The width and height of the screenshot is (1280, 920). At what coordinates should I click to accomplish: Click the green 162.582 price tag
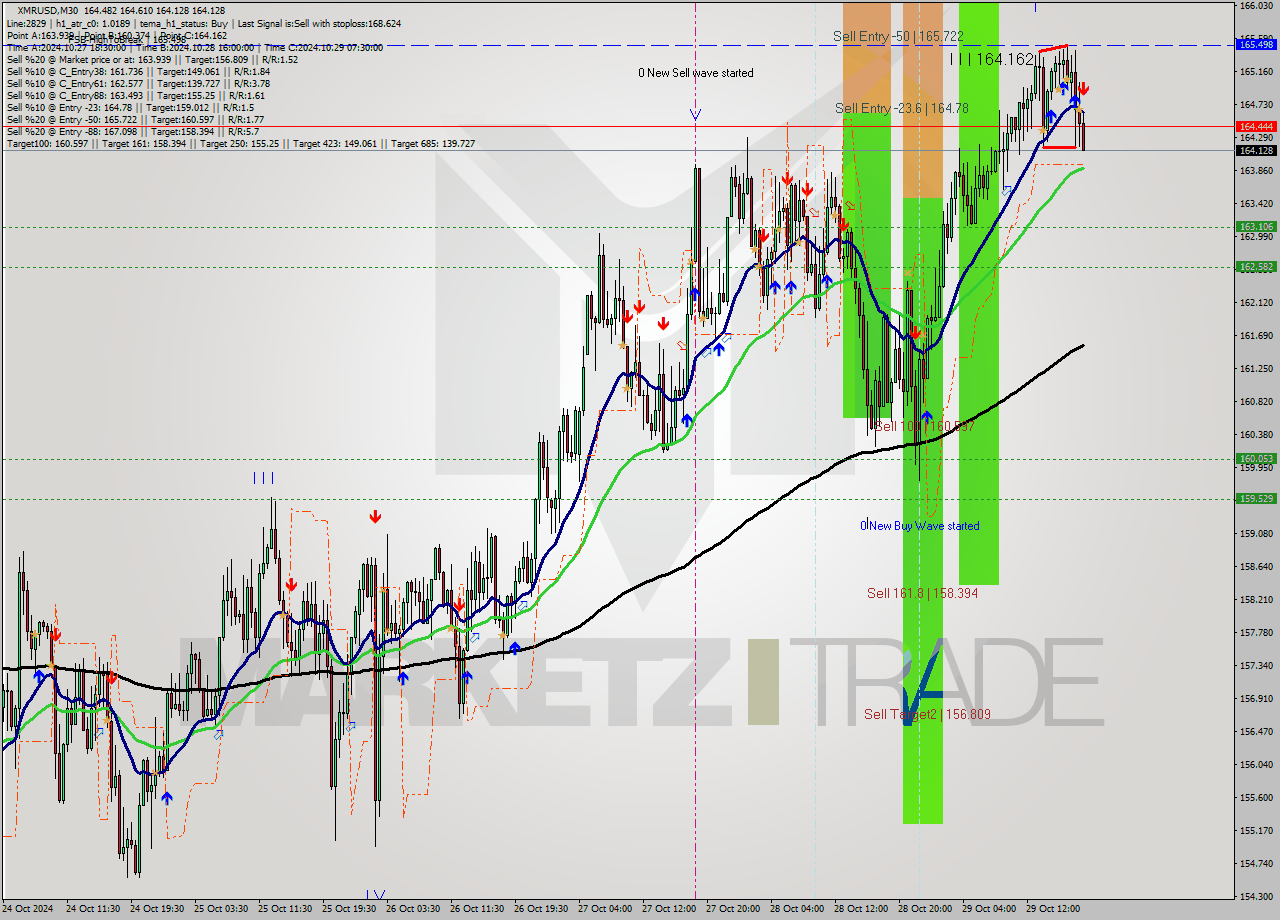[1256, 267]
